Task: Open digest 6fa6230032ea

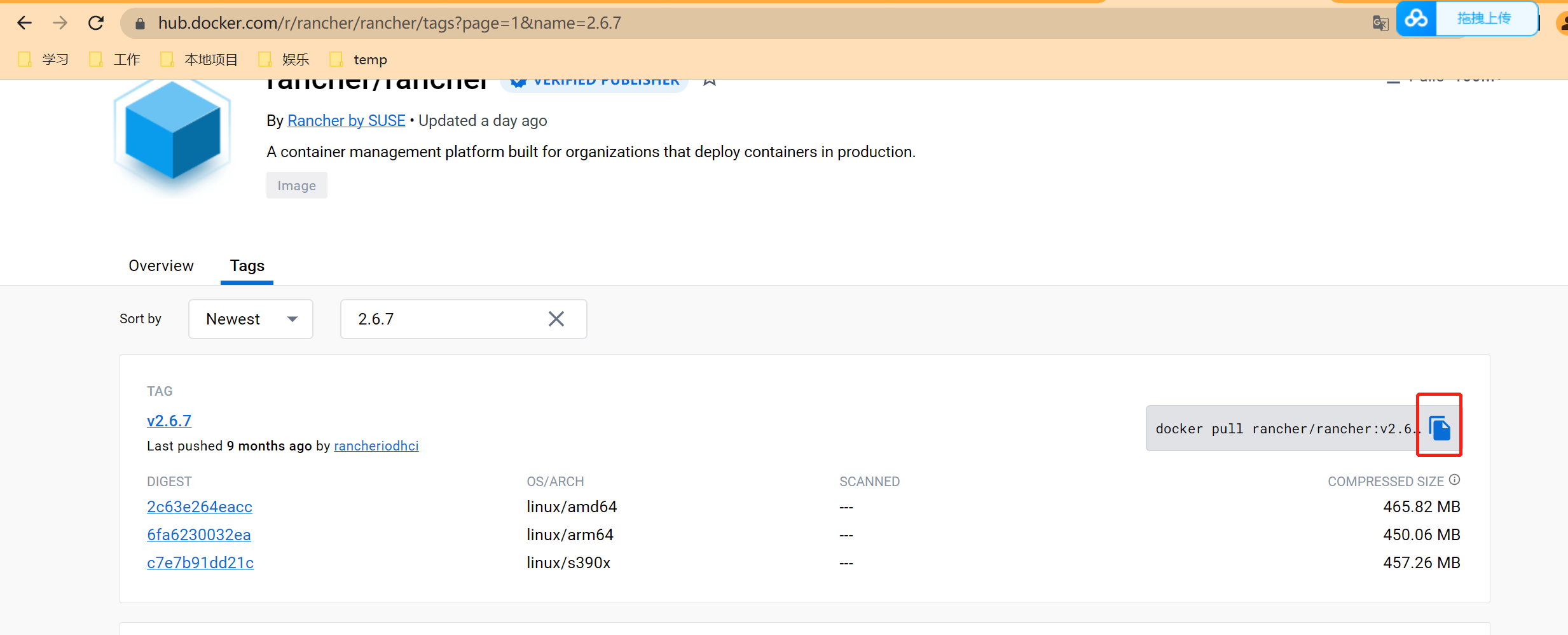Action: [198, 535]
